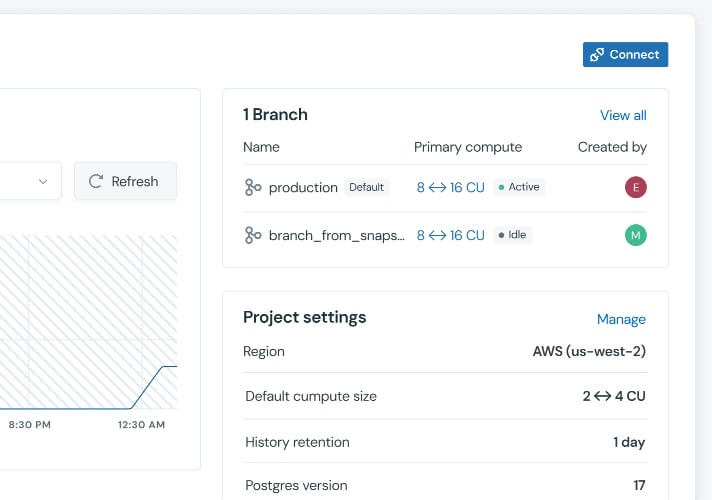Image resolution: width=712 pixels, height=500 pixels.
Task: Click the circular refresh arrow icon
Action: 96,181
